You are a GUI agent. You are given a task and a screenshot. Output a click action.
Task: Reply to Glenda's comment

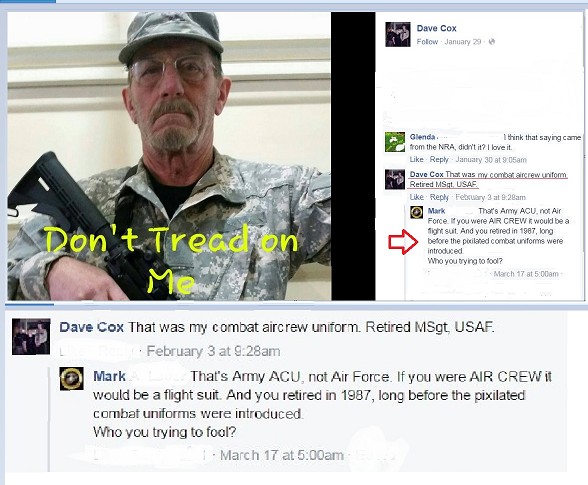[439, 159]
